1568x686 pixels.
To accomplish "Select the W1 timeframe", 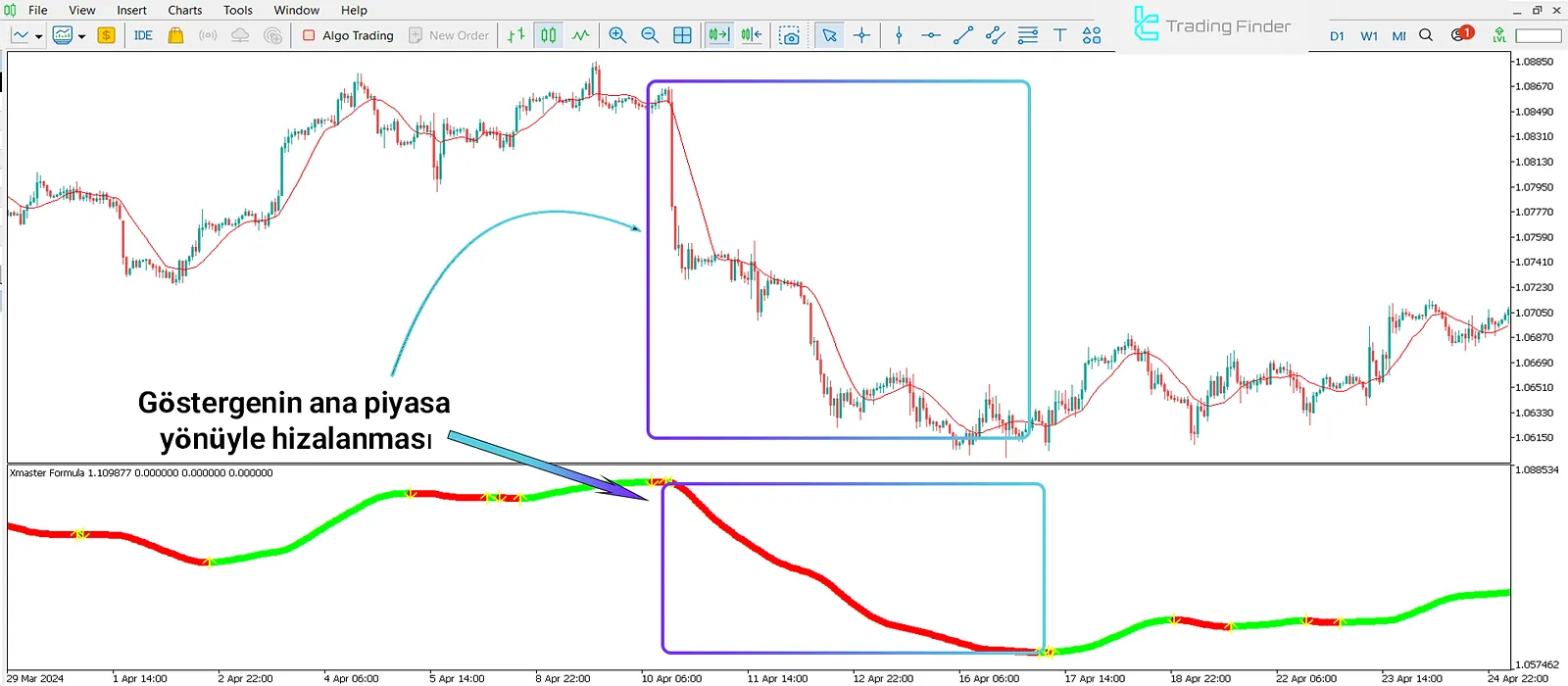I will (1369, 36).
